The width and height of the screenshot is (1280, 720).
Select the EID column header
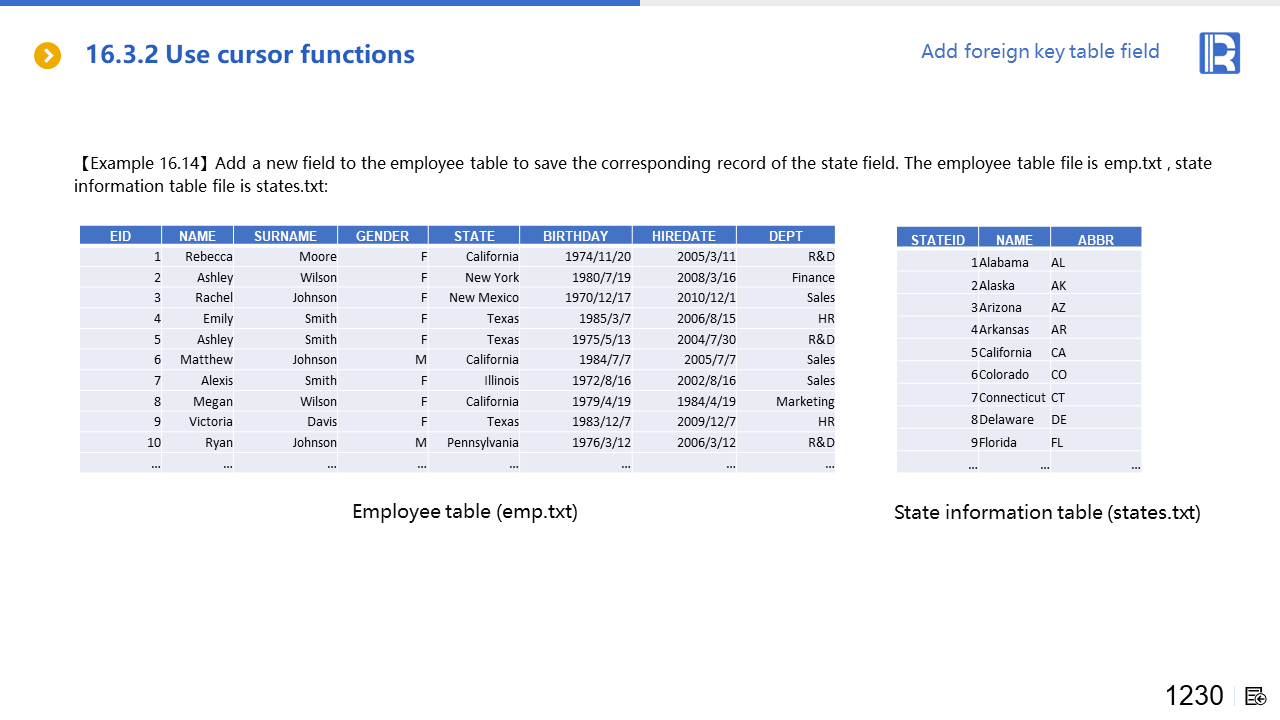[x=120, y=236]
